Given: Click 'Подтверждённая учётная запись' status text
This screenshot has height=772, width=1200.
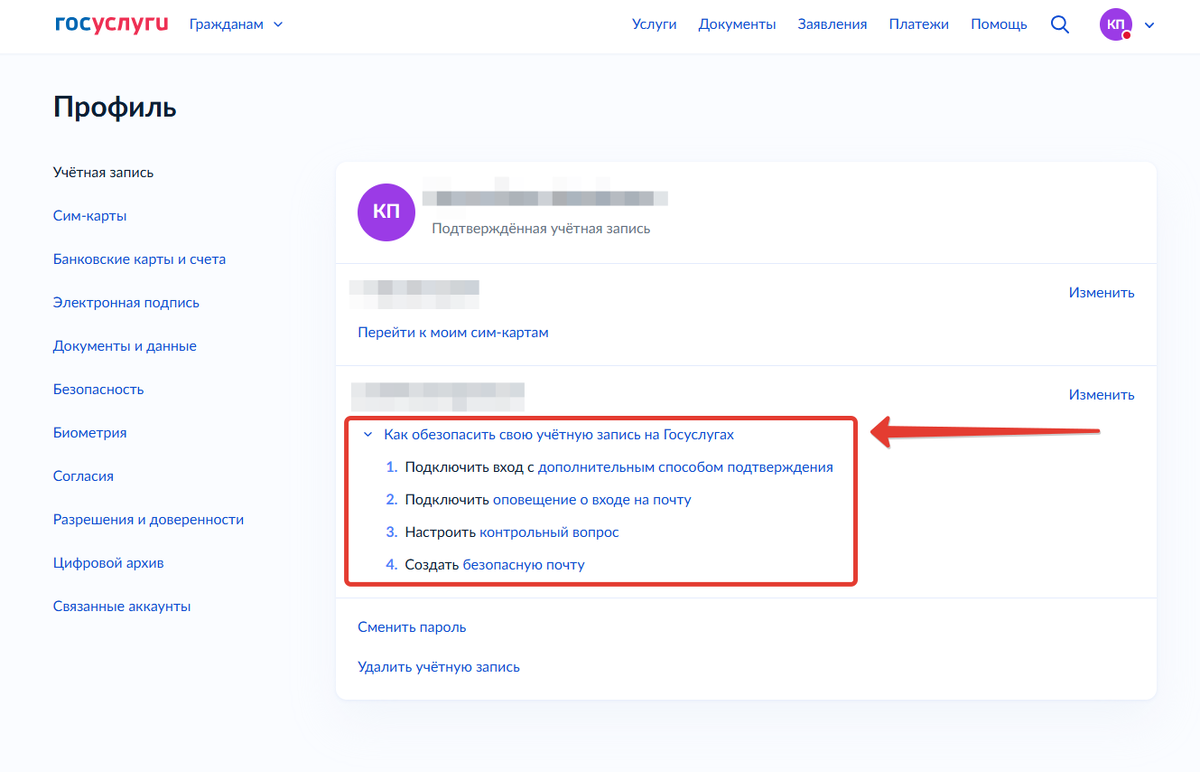Looking at the screenshot, I should [541, 228].
